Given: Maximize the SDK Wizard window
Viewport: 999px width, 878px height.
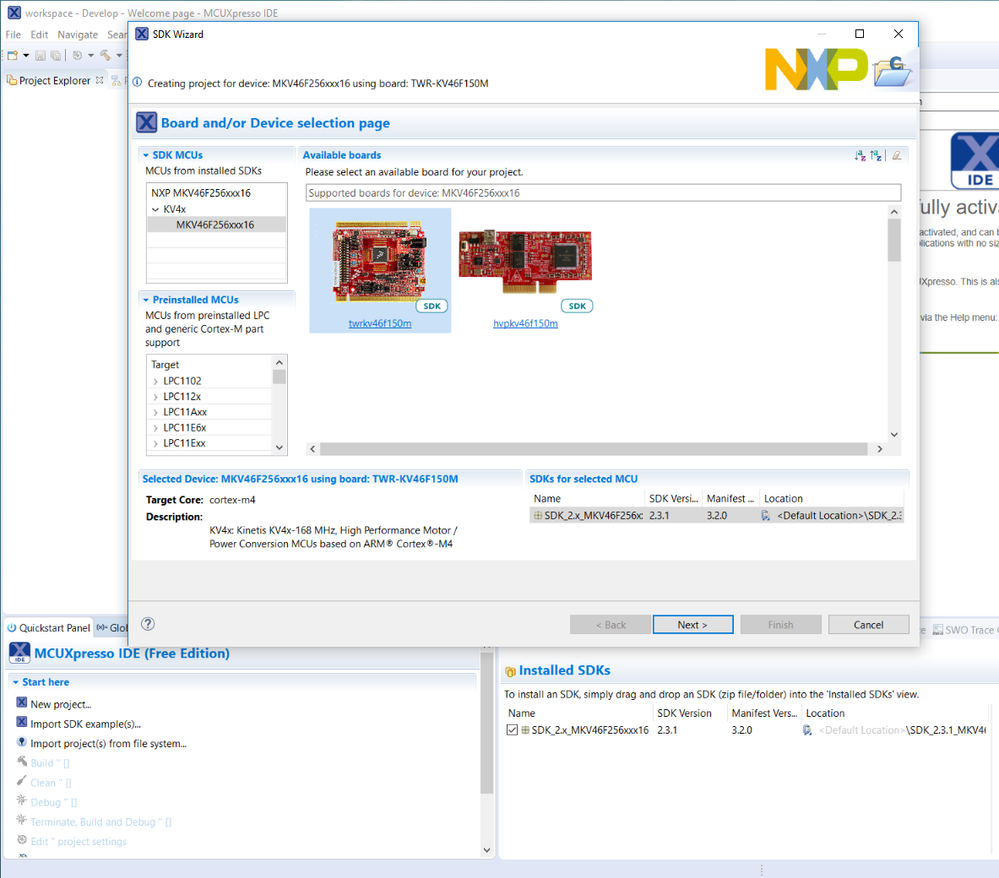Looking at the screenshot, I should [x=859, y=34].
